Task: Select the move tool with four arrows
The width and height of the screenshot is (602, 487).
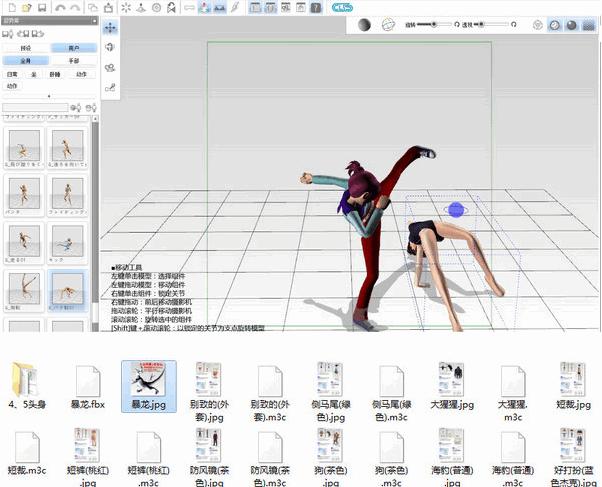Action: pos(111,28)
